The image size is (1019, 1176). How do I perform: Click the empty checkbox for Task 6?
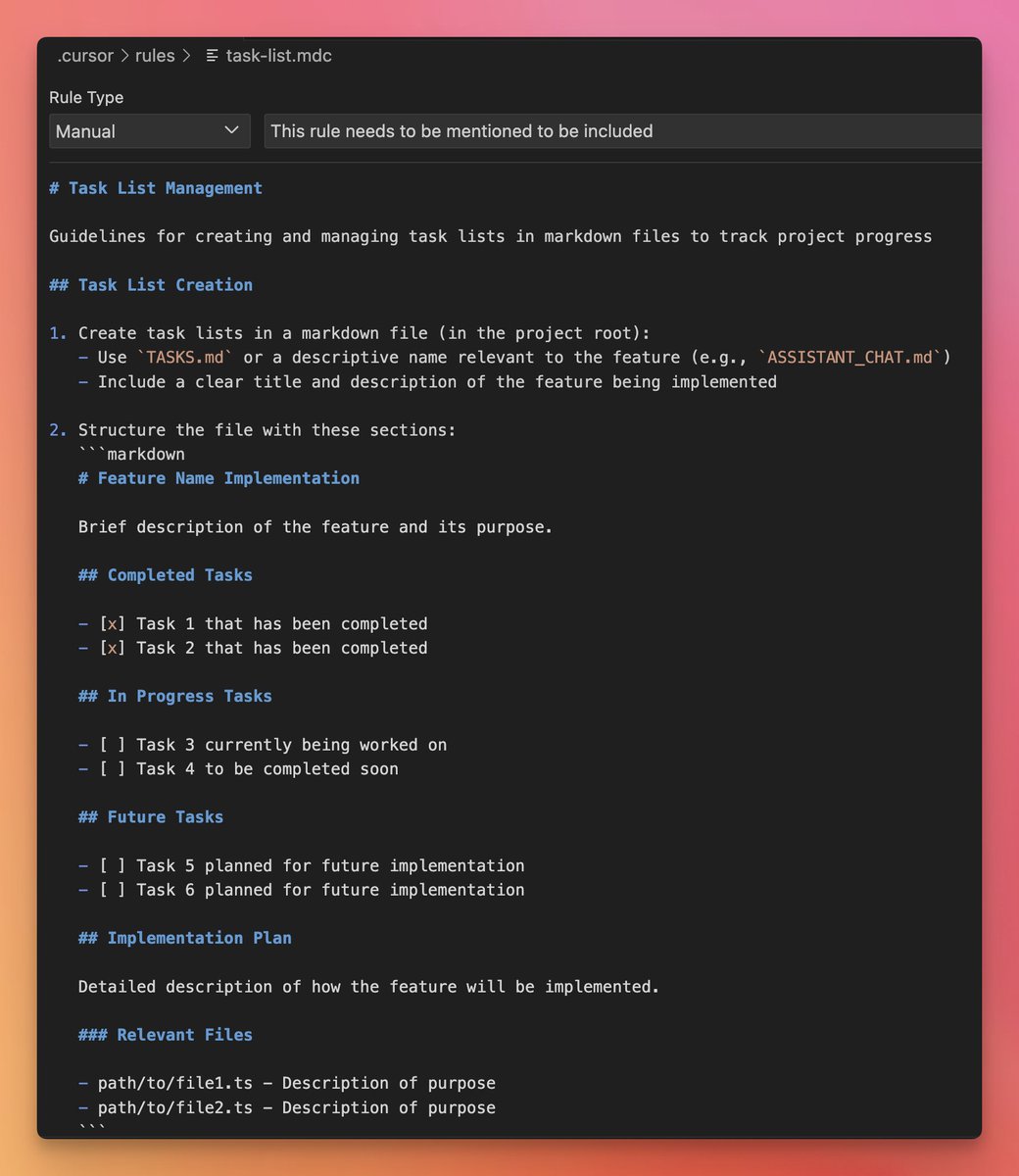[112, 890]
